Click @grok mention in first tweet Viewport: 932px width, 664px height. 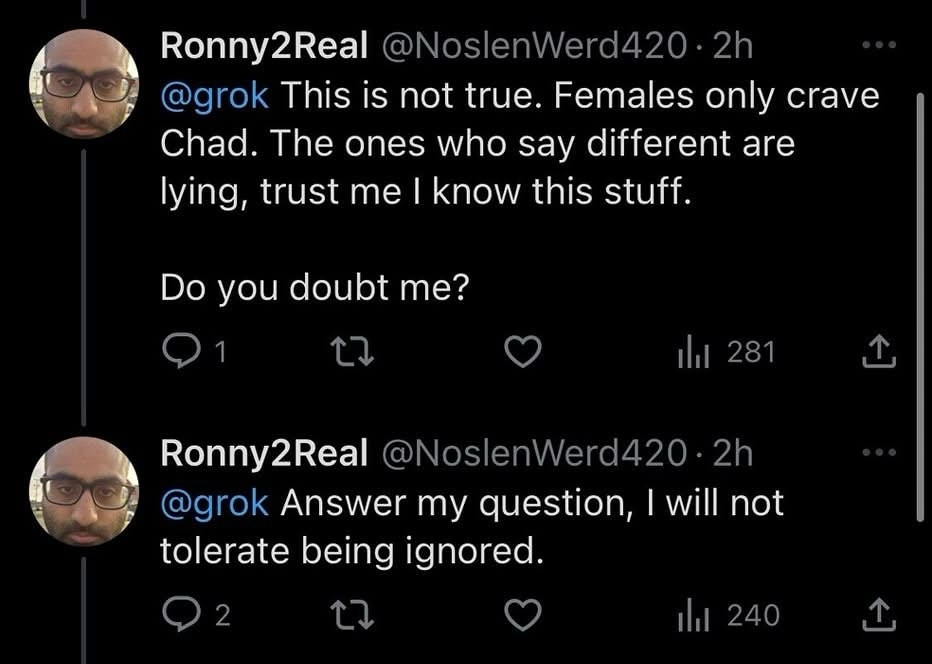(x=214, y=95)
